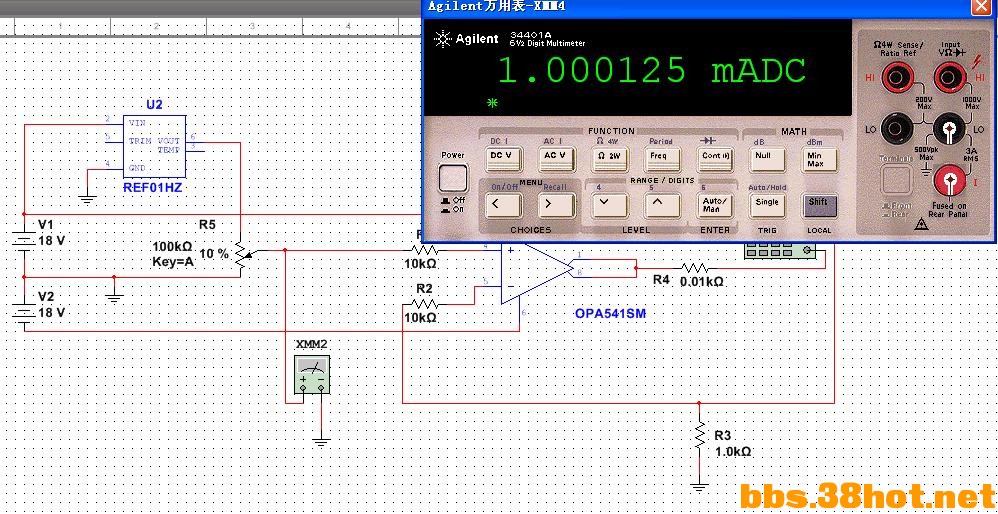Select the DC V function button
This screenshot has width=998, height=514.
504,158
